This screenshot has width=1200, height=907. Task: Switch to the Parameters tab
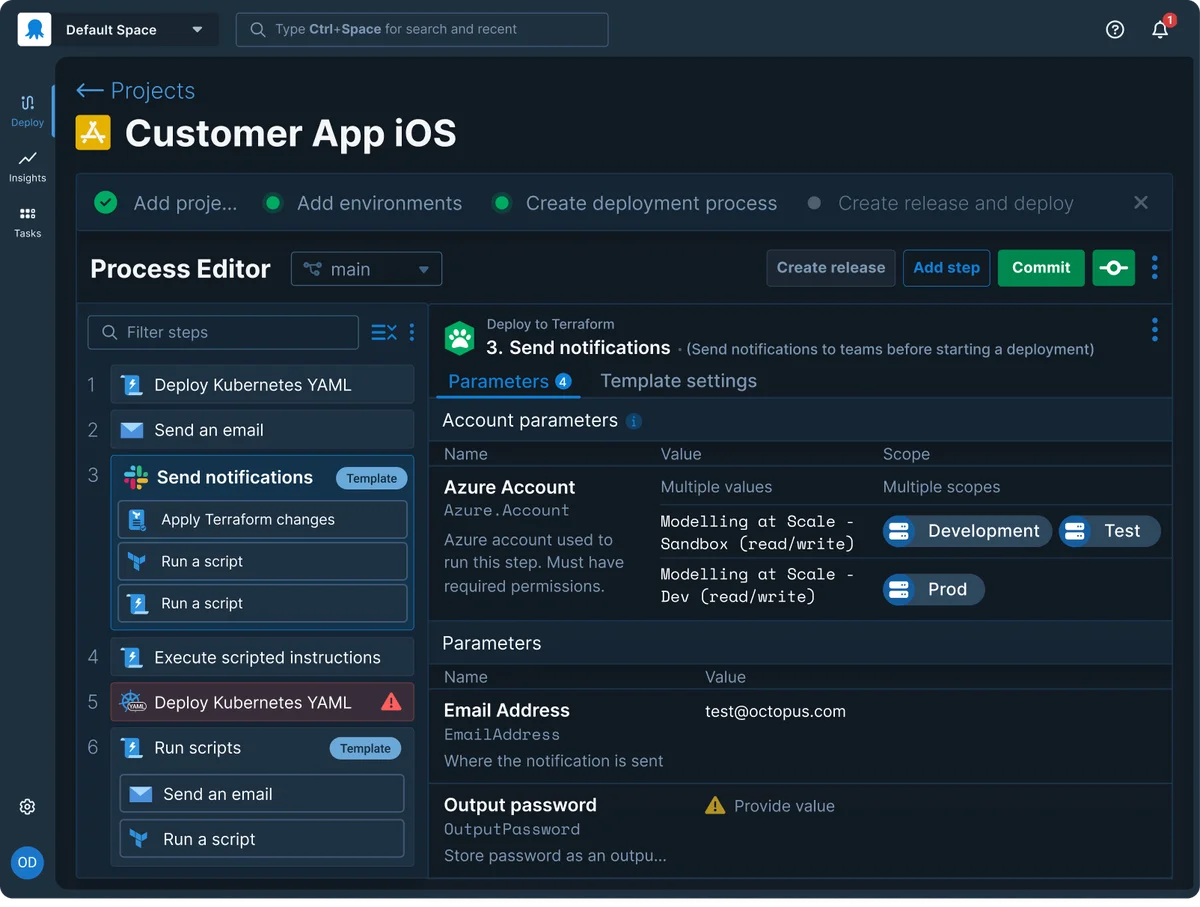point(508,381)
